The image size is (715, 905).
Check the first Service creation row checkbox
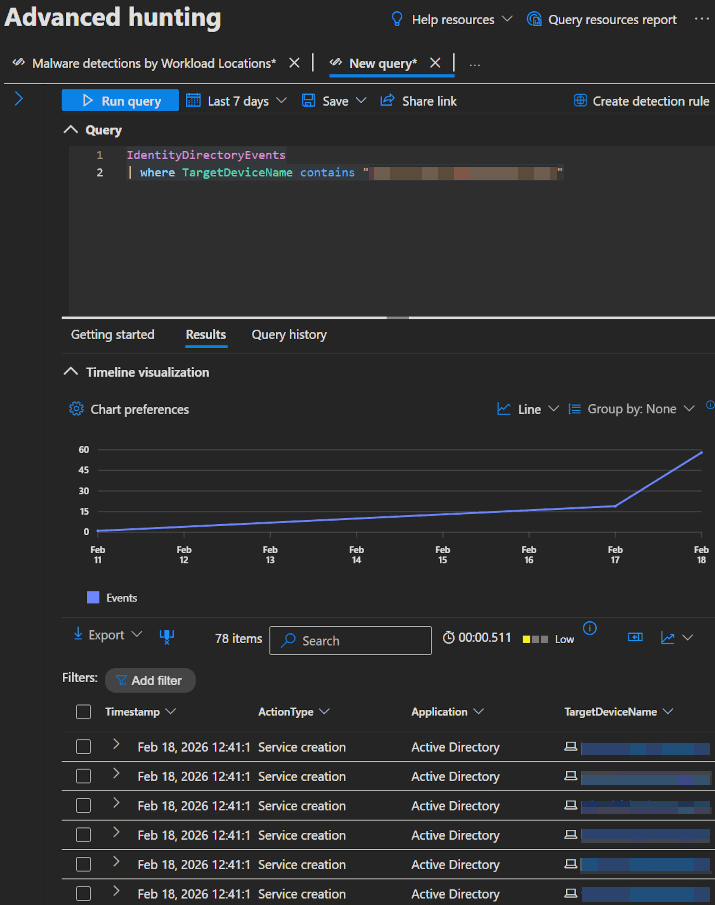point(84,747)
